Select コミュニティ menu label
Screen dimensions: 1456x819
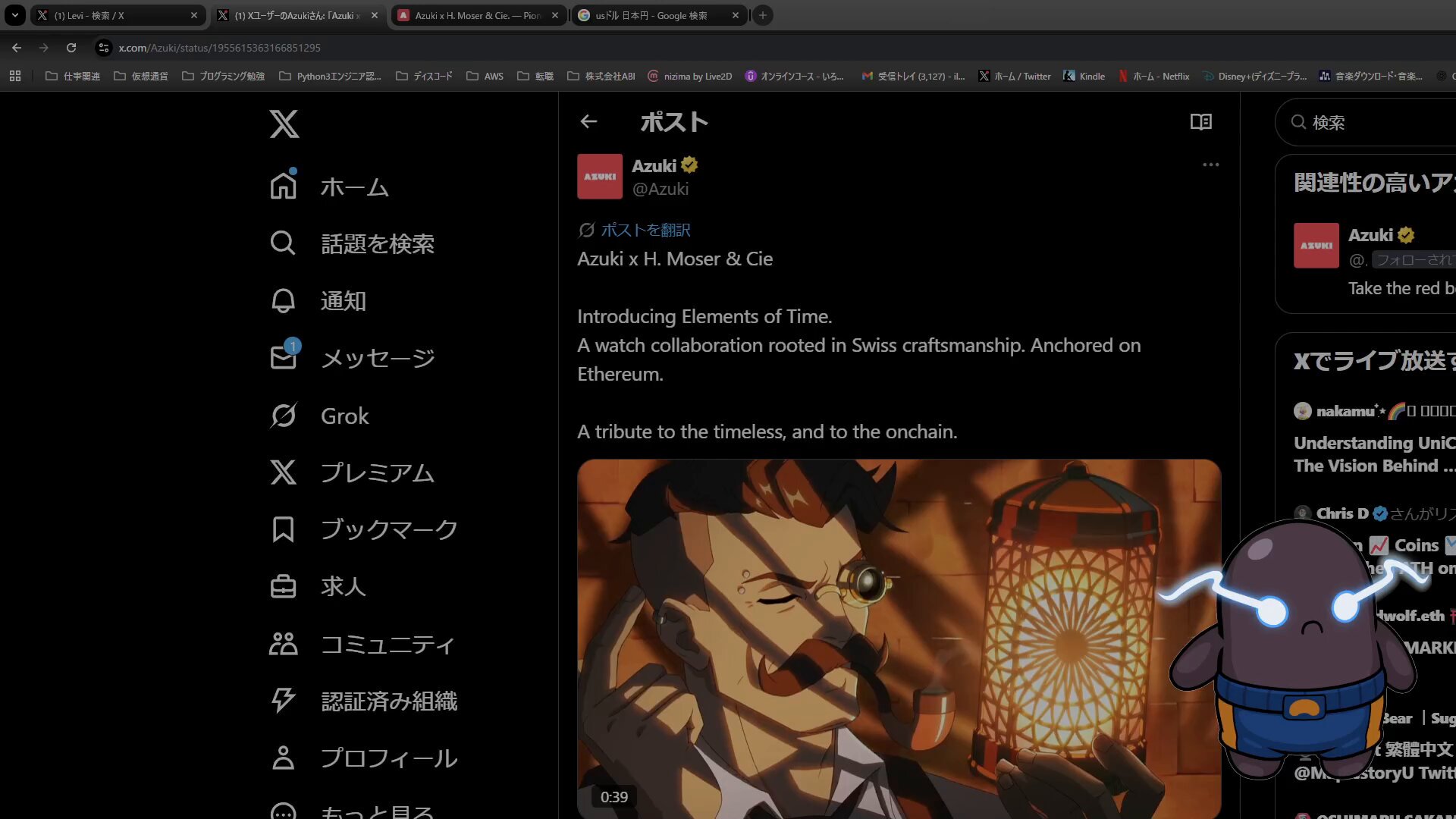click(388, 644)
